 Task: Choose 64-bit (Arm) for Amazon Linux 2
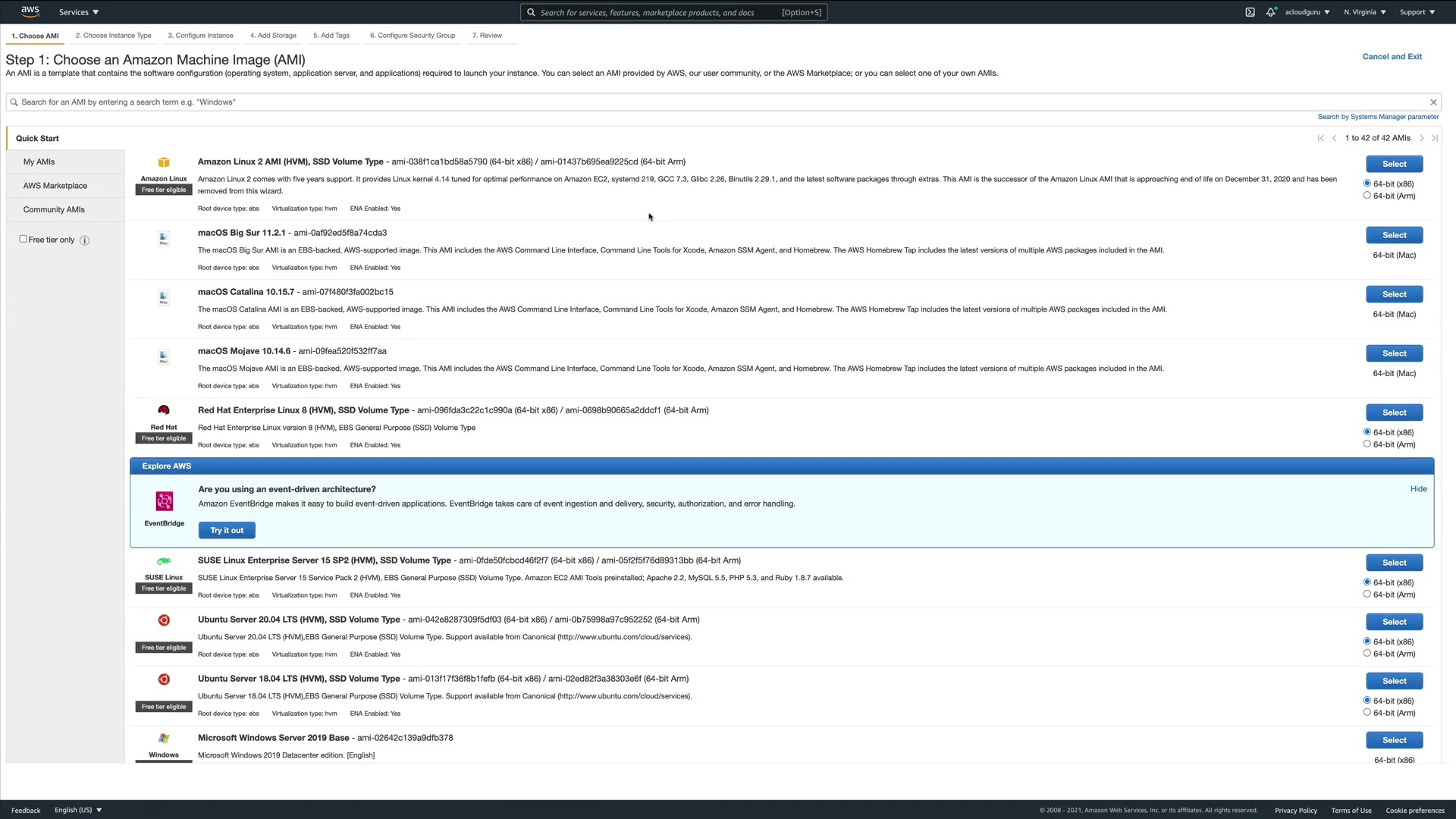click(1367, 196)
